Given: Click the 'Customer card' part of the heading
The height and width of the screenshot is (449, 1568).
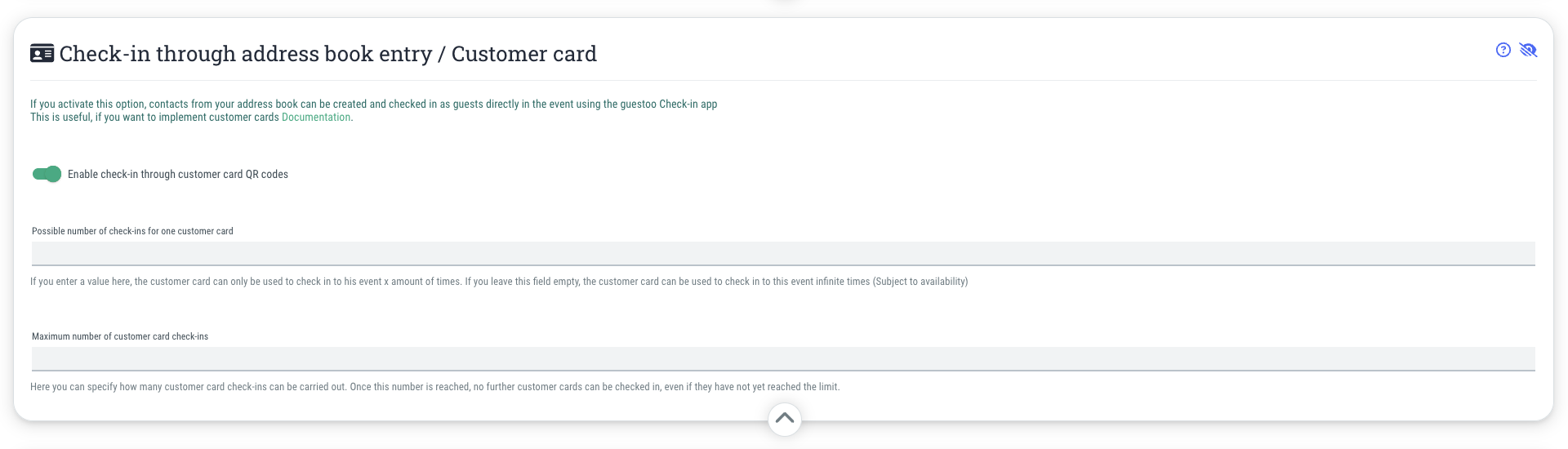Looking at the screenshot, I should (523, 54).
